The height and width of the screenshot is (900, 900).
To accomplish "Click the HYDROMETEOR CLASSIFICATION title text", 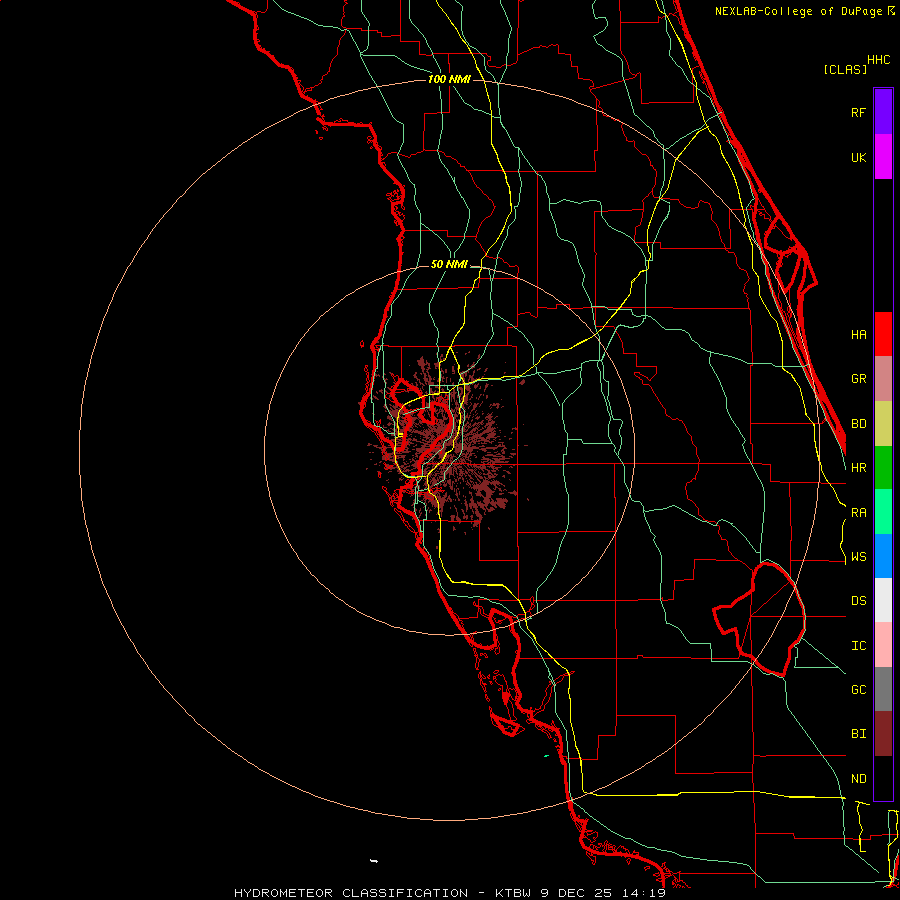I will pos(351,893).
